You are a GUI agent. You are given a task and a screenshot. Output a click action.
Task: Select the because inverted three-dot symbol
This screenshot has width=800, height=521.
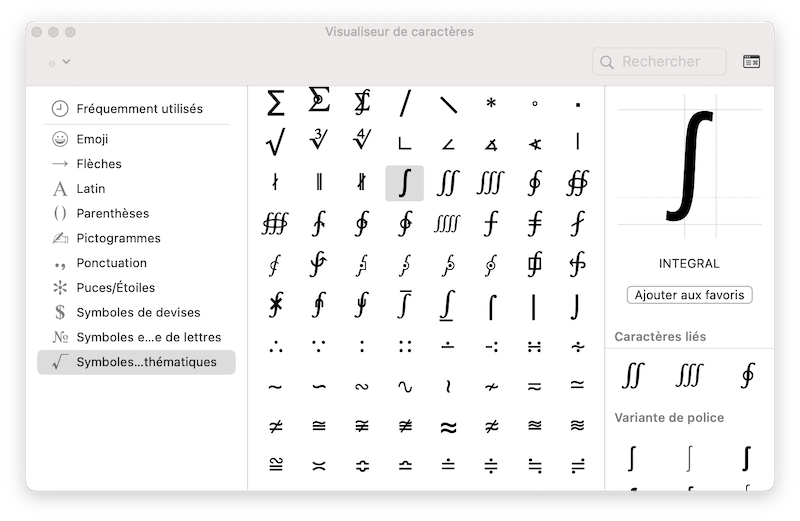(319, 347)
